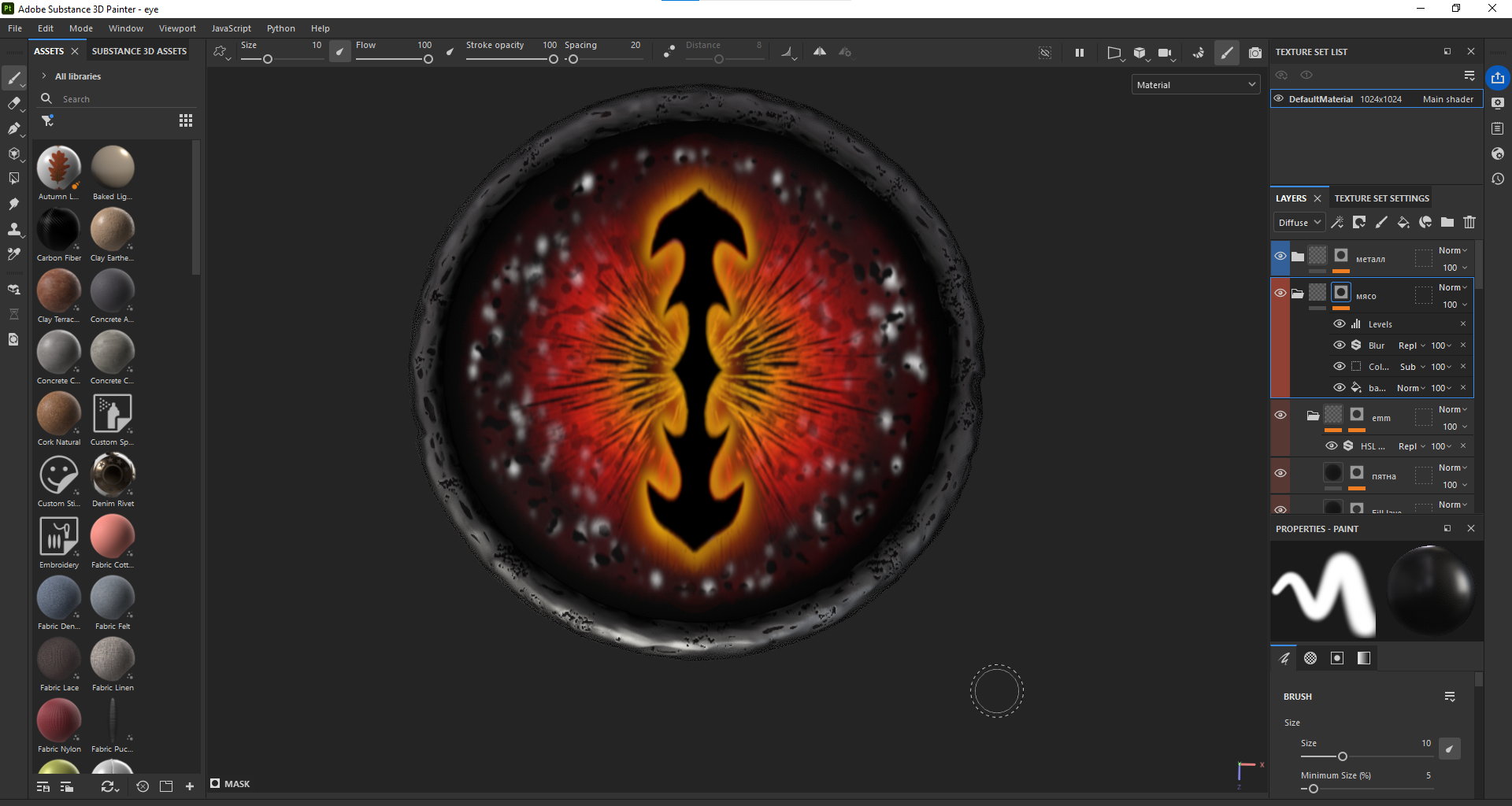This screenshot has width=1512, height=806.
Task: Open Texture Set List options menu
Action: (1469, 76)
